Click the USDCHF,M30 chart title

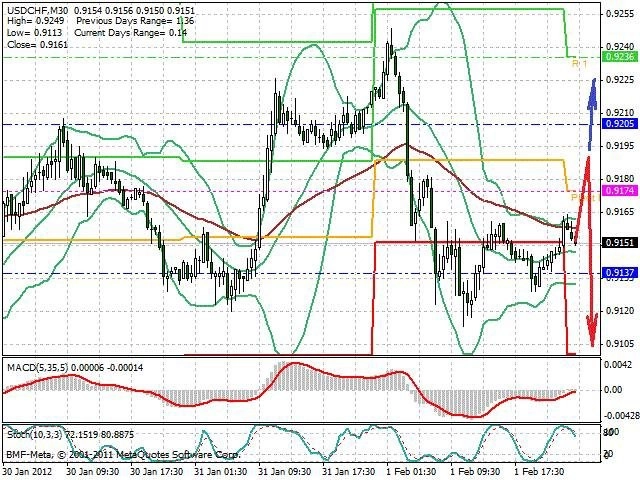(38, 11)
